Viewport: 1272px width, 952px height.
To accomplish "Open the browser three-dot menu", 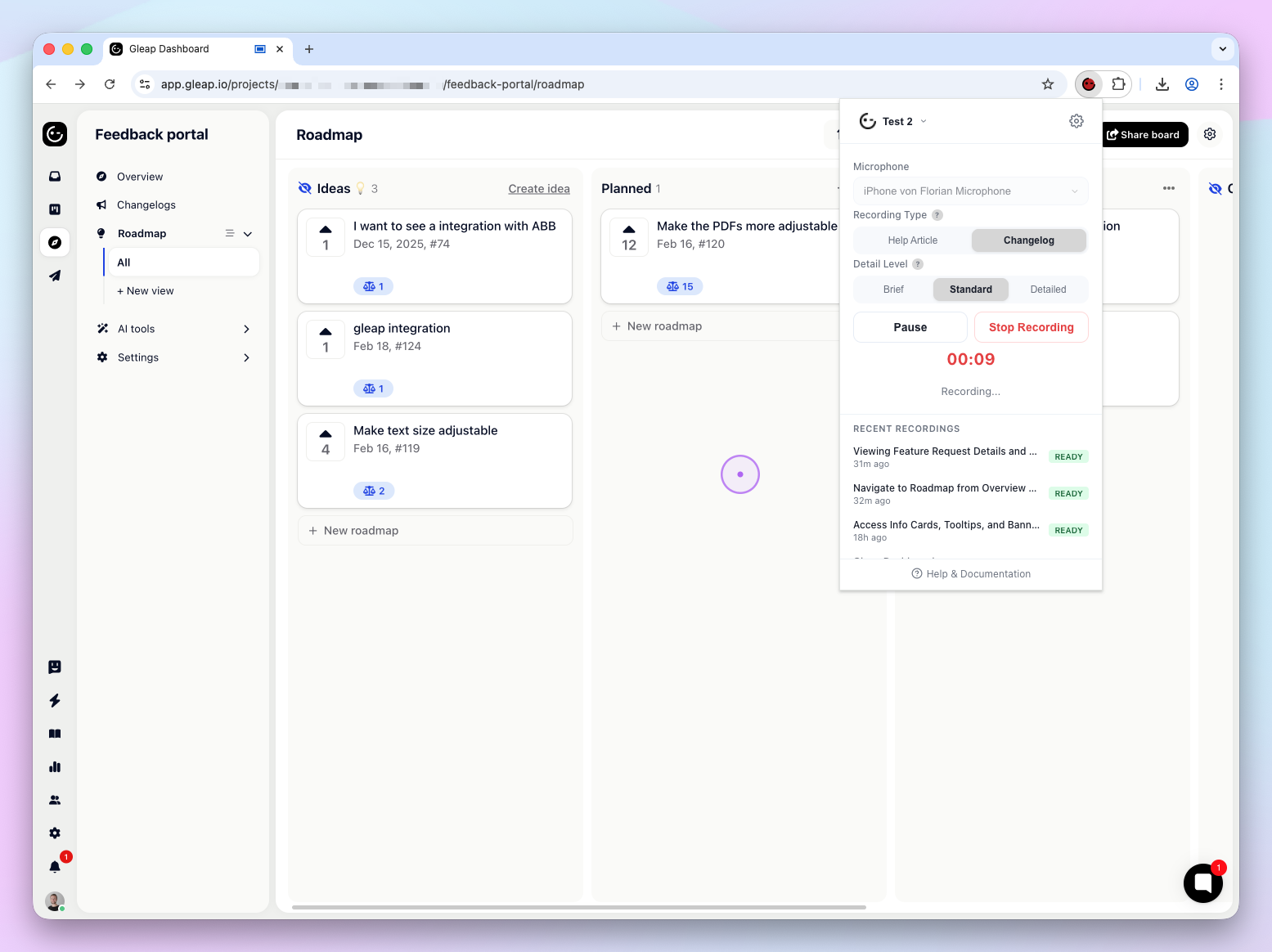I will (x=1221, y=84).
